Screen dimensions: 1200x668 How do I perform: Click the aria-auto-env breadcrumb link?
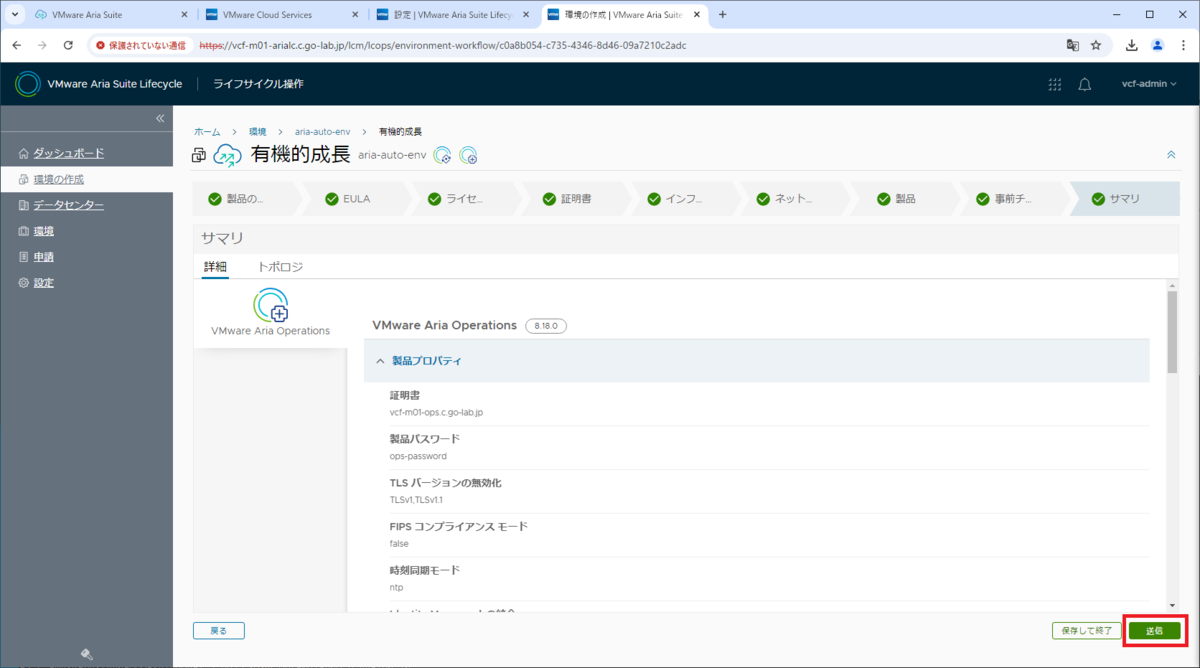coord(323,132)
